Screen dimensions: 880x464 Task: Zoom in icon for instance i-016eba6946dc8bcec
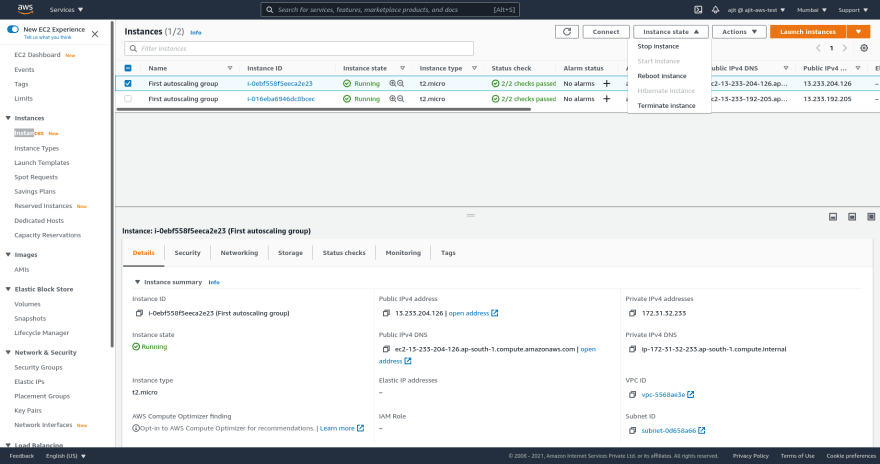point(393,99)
